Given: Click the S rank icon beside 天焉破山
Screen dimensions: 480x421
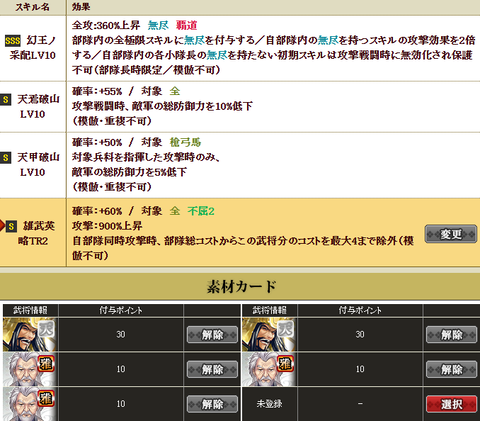Looking at the screenshot, I should coord(6,99).
